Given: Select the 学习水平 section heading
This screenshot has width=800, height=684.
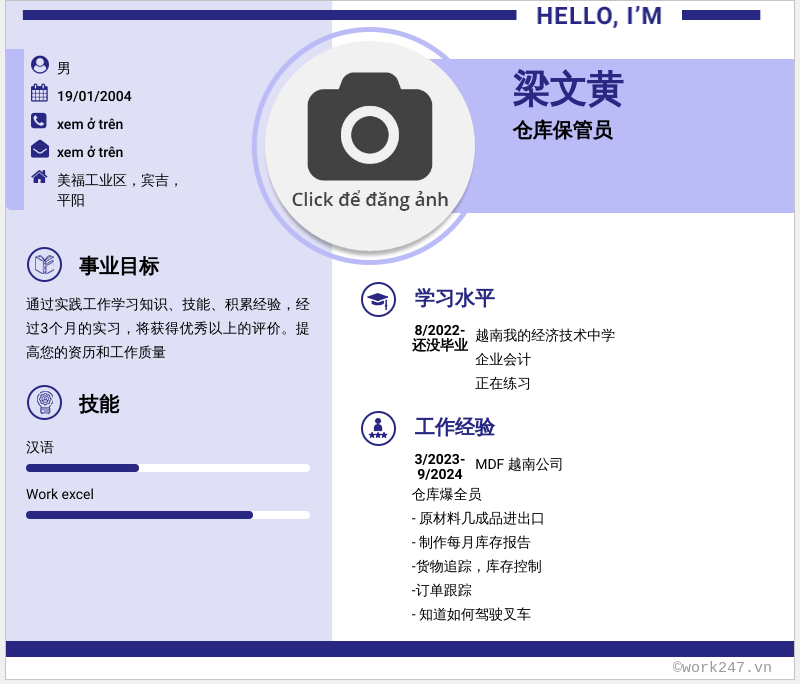Looking at the screenshot, I should coord(454,298).
